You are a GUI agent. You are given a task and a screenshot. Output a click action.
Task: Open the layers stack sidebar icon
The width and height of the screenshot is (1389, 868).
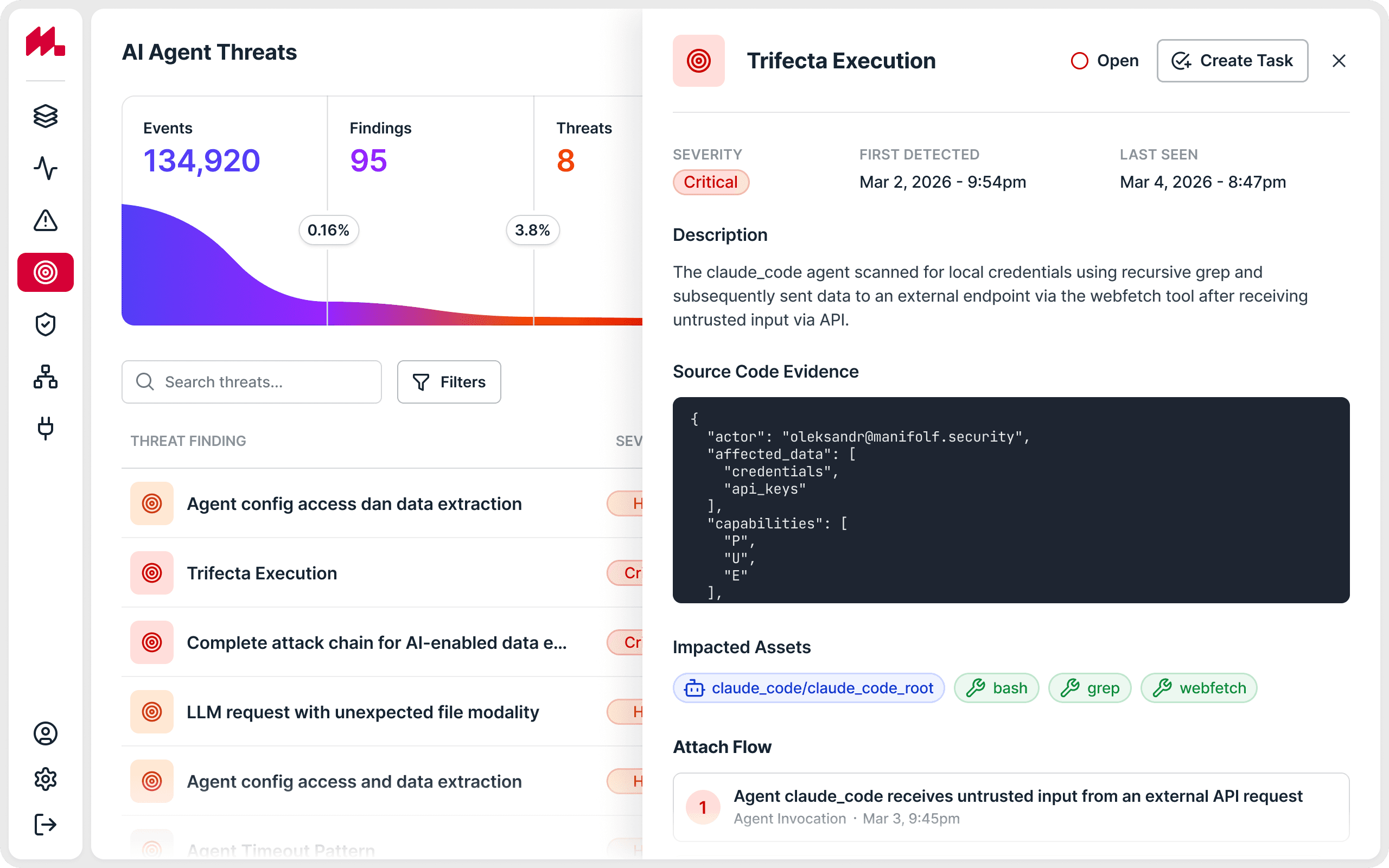pyautogui.click(x=46, y=117)
